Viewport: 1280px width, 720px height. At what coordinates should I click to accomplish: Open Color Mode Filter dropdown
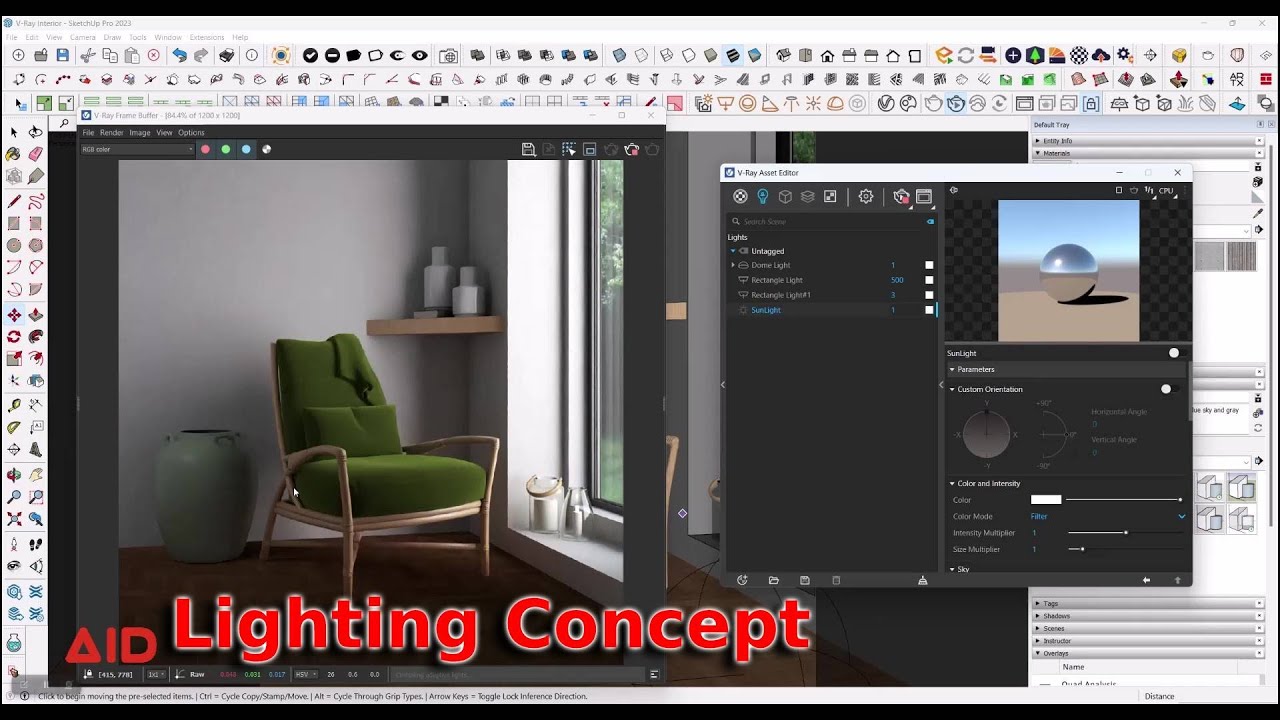click(1108, 516)
